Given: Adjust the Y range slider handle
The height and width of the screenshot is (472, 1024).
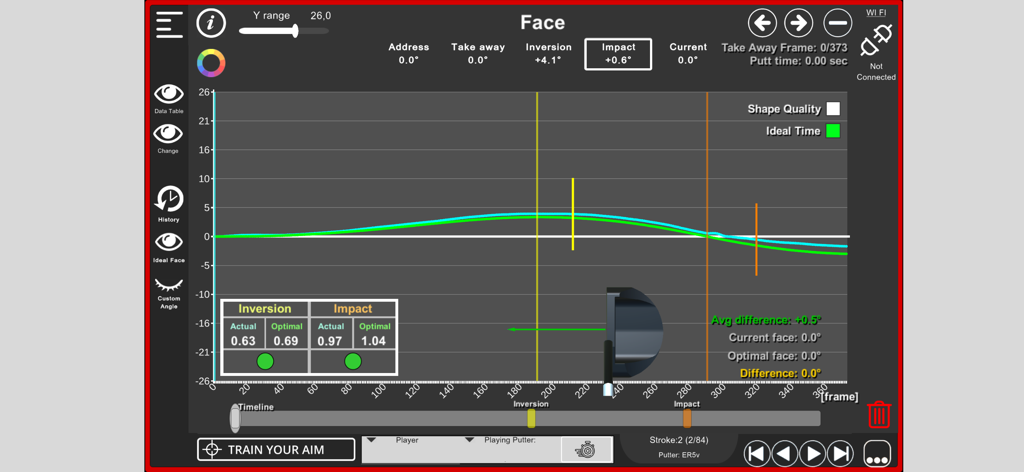Looking at the screenshot, I should point(295,31).
